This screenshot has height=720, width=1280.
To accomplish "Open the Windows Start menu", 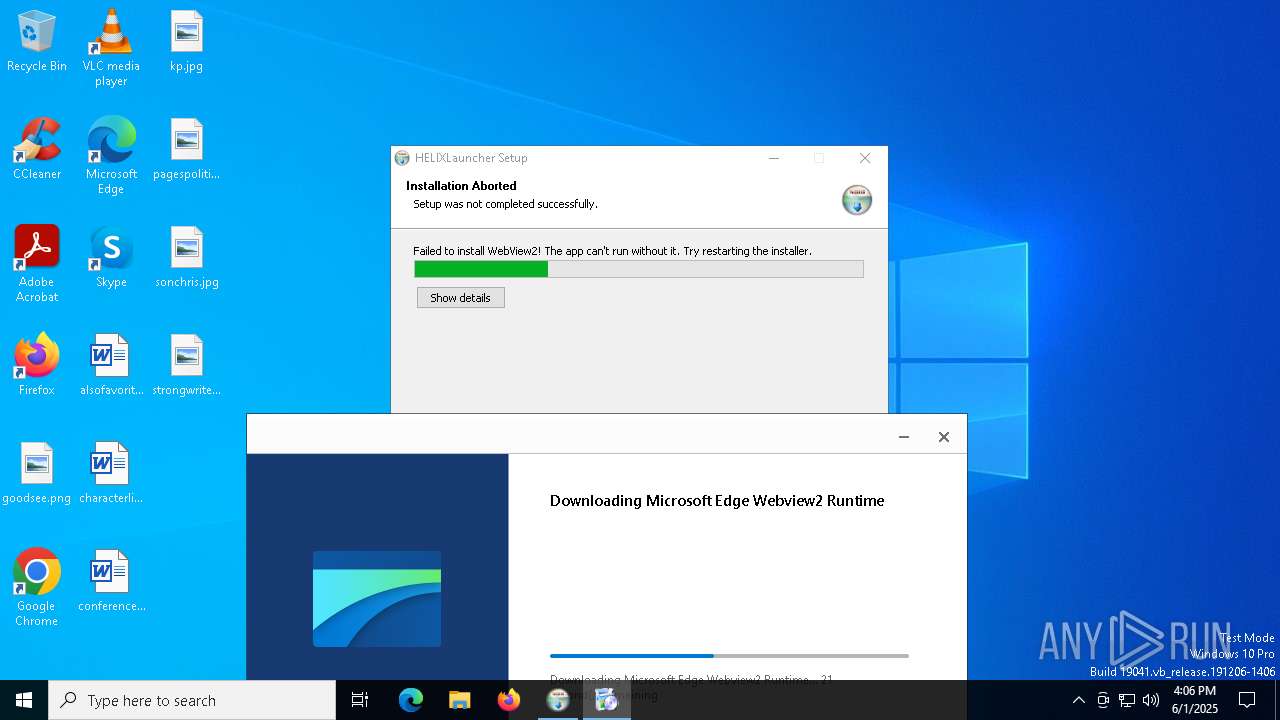I will pos(24,700).
